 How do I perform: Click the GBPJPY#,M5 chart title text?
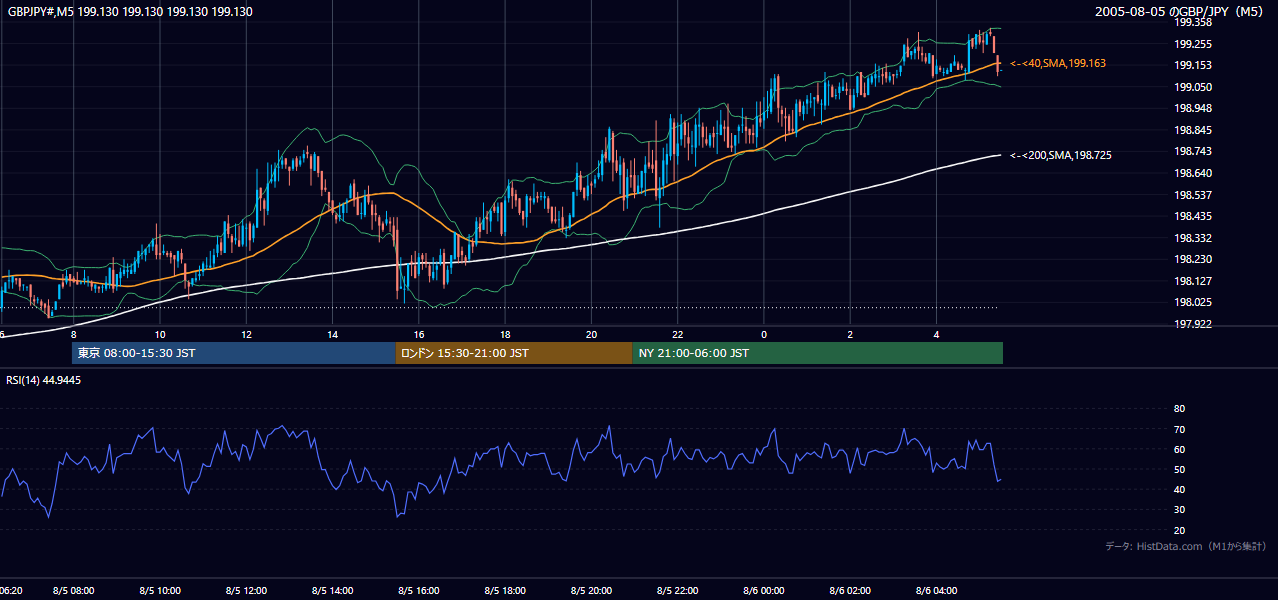click(130, 12)
